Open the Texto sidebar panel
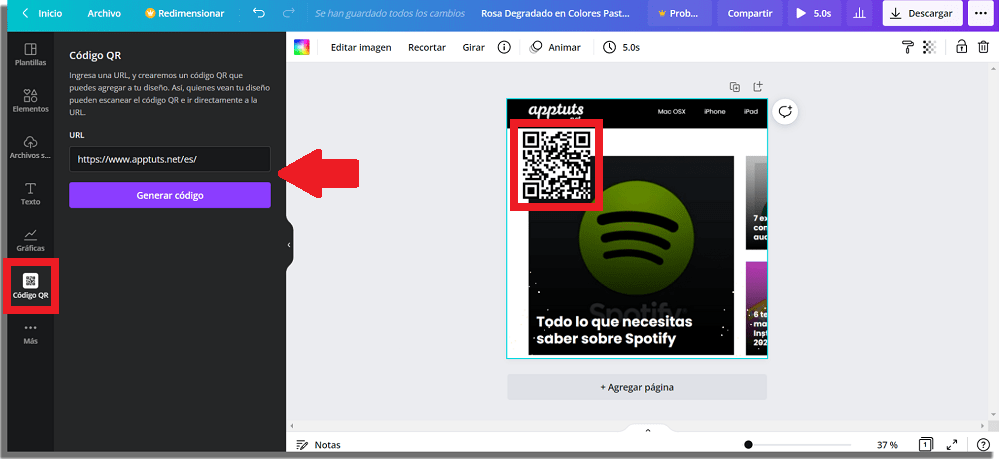This screenshot has height=460, width=1000. pyautogui.click(x=31, y=194)
